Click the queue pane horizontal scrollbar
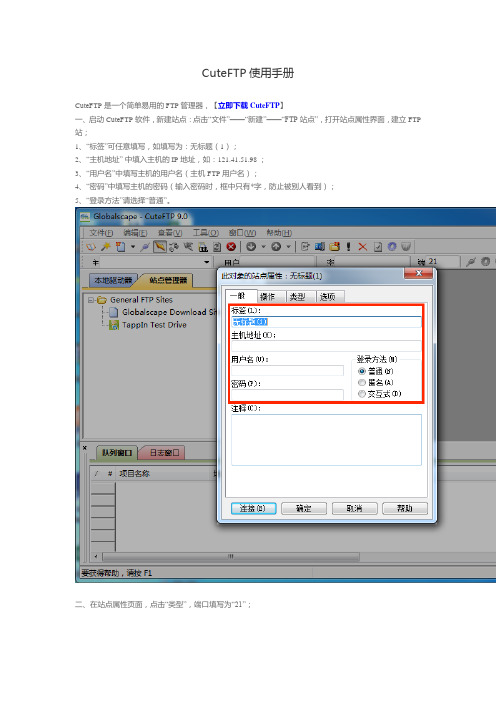Image resolution: width=496 pixels, height=702 pixels. (231, 556)
